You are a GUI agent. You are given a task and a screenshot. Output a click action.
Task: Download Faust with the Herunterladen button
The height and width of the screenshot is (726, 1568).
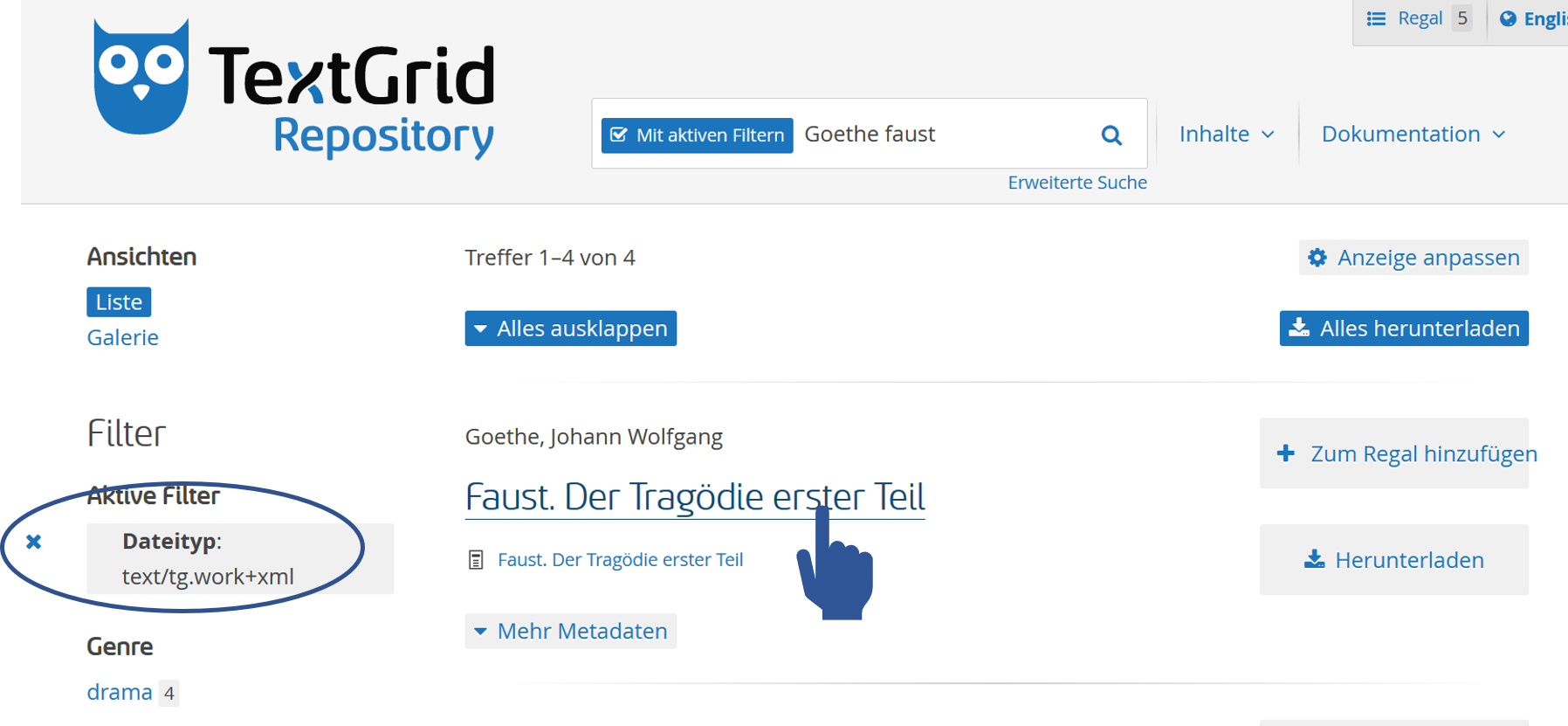(x=1394, y=560)
